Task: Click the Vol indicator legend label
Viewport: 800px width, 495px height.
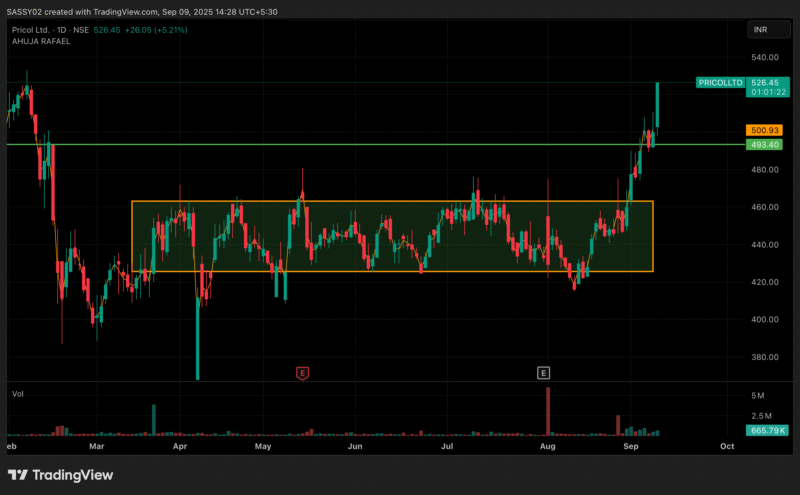Action: coord(17,395)
